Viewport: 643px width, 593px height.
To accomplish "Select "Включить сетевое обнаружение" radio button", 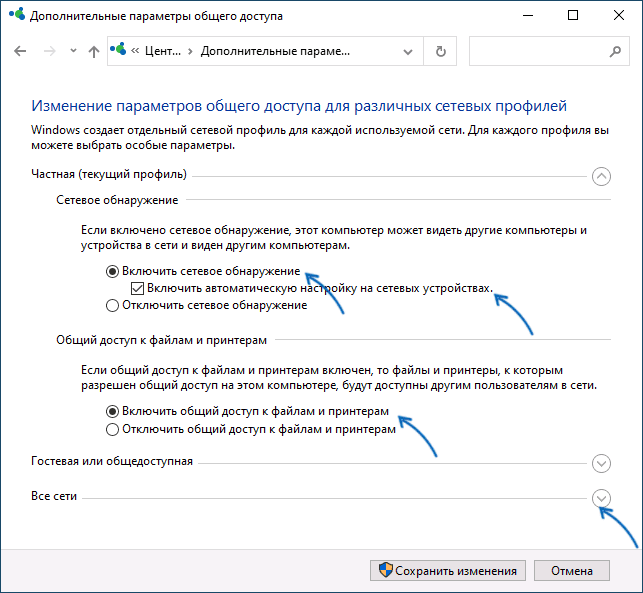I will coord(112,271).
